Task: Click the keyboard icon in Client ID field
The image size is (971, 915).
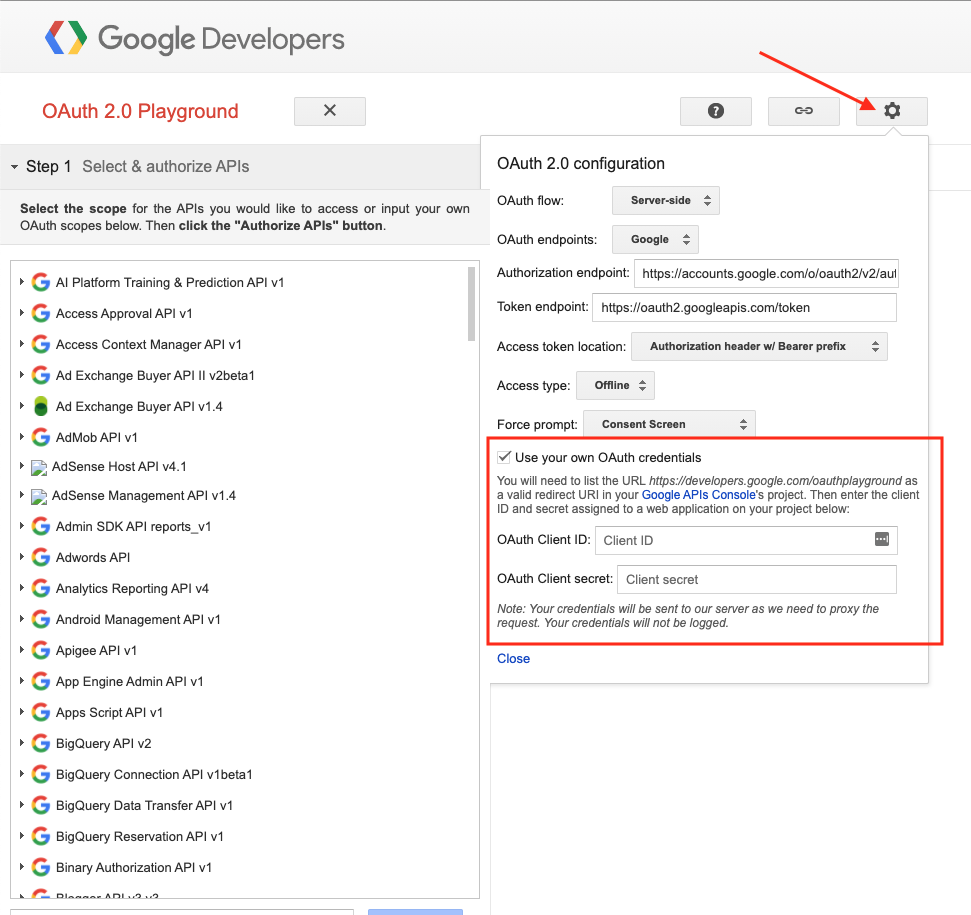Action: (x=882, y=539)
